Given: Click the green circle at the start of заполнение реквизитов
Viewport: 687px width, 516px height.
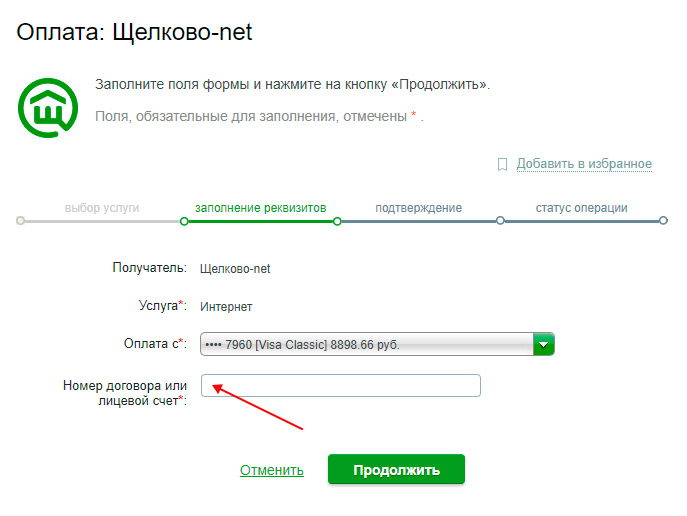Looking at the screenshot, I should click(184, 221).
